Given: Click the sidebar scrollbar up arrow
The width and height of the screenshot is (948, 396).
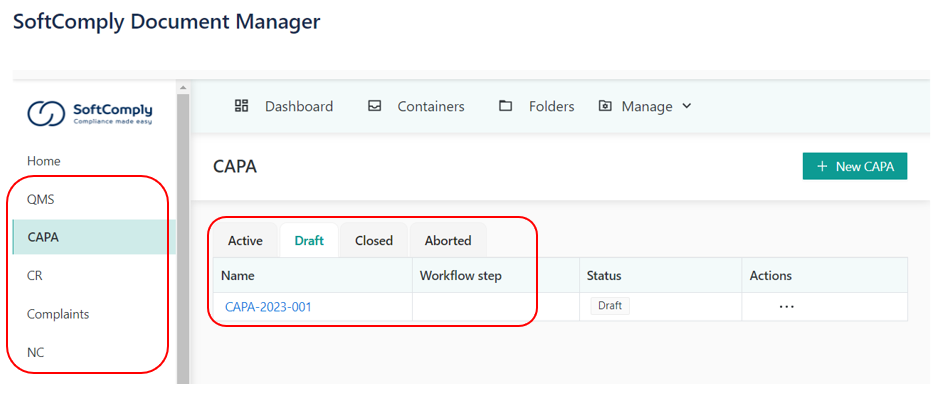Looking at the screenshot, I should pyautogui.click(x=183, y=87).
